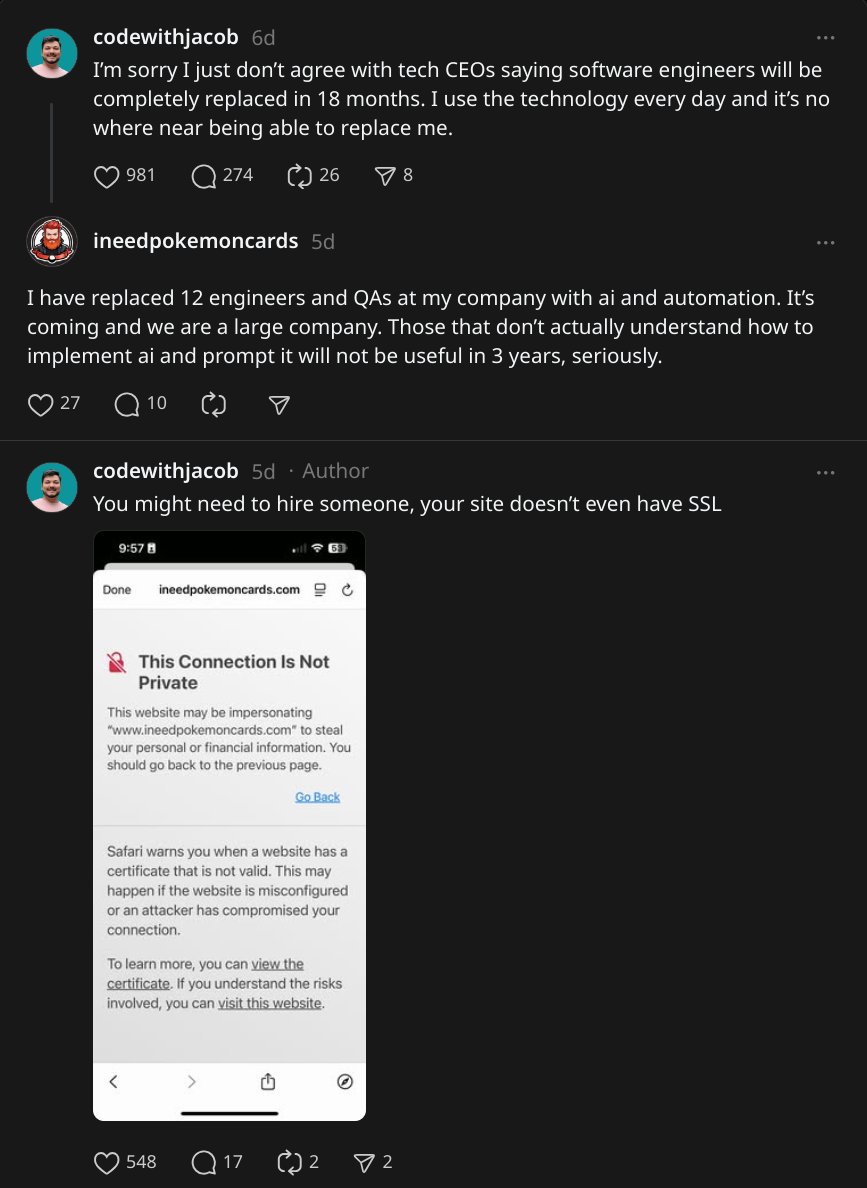Like codewithjacob's first post with 981 likes

tap(107, 176)
